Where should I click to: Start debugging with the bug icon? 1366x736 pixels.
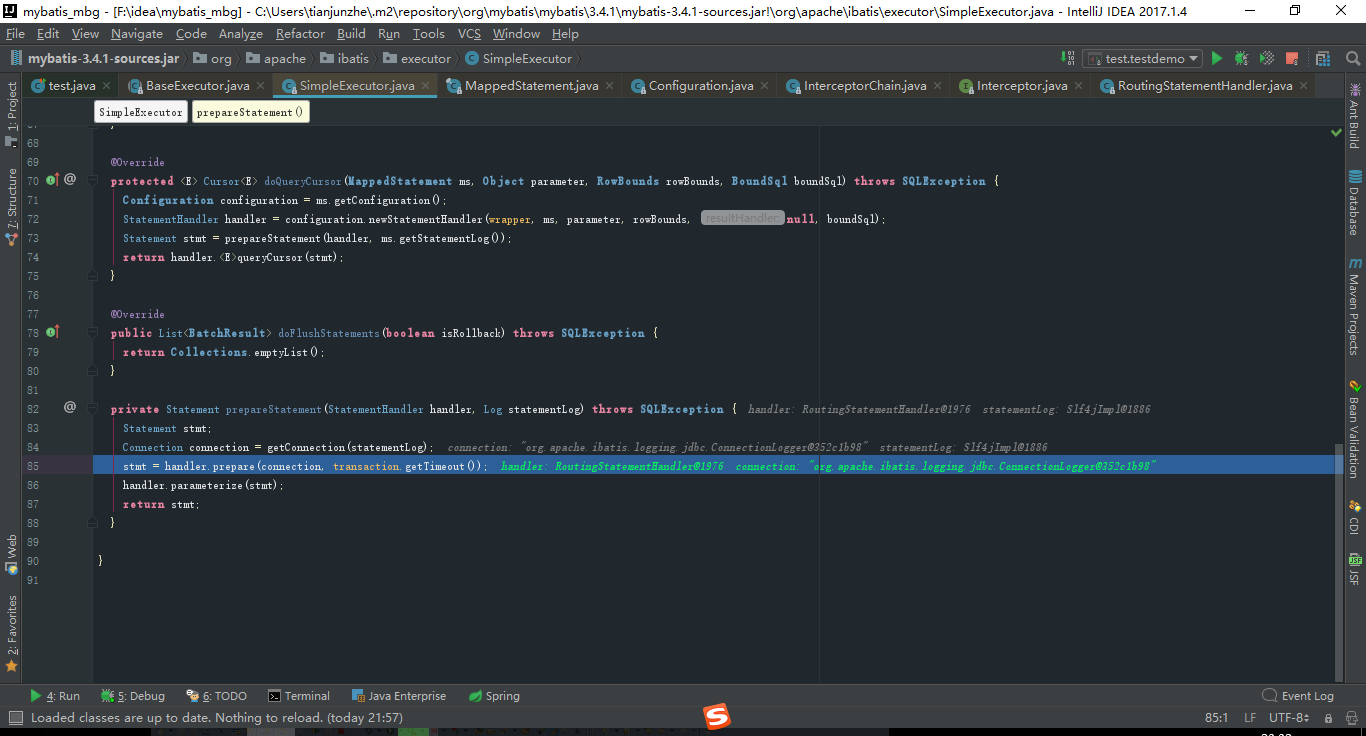[x=1242, y=58]
